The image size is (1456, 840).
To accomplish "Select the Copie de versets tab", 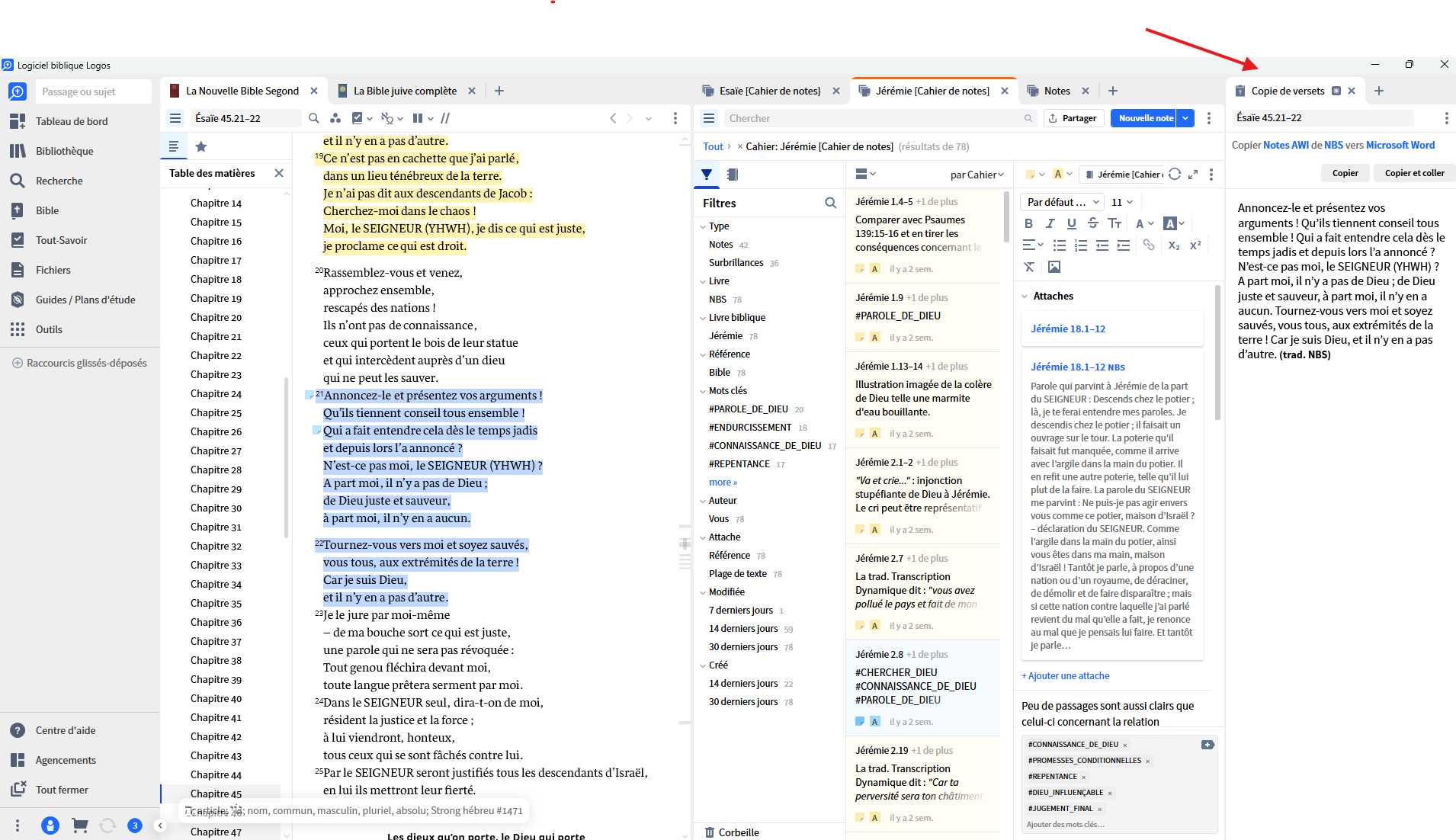I will 1288,91.
